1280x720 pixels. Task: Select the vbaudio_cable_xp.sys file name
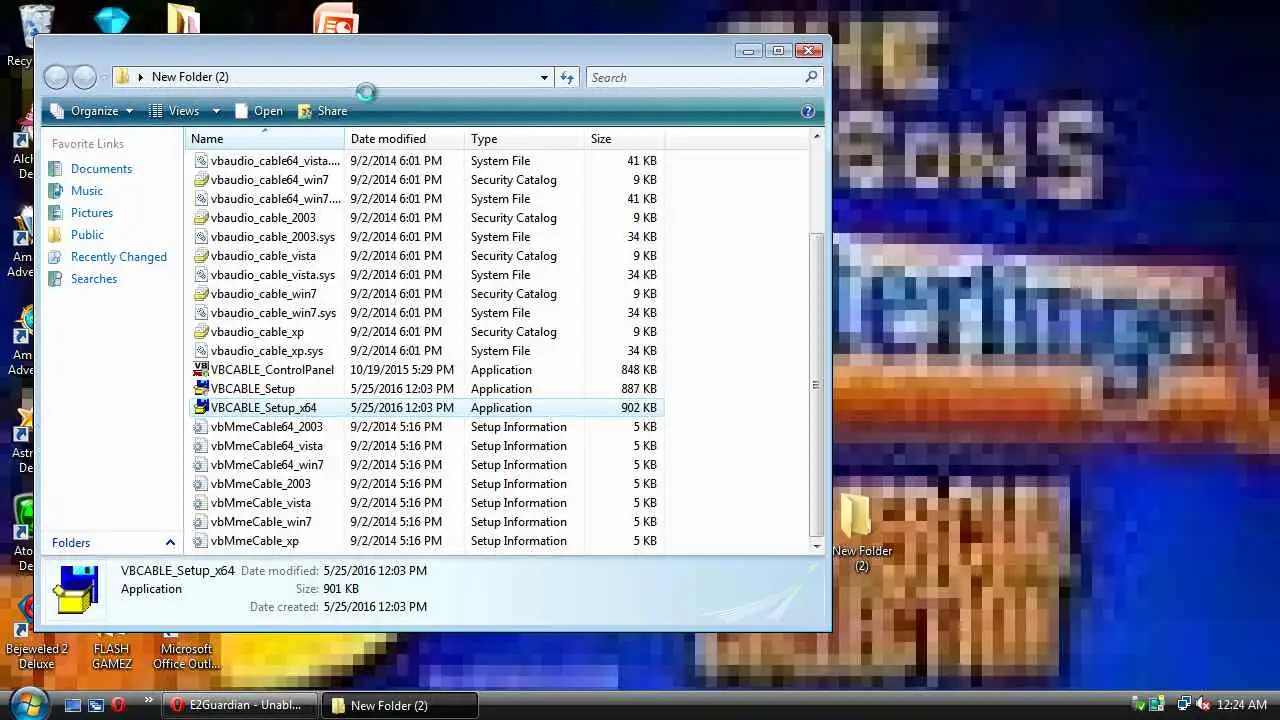point(267,351)
